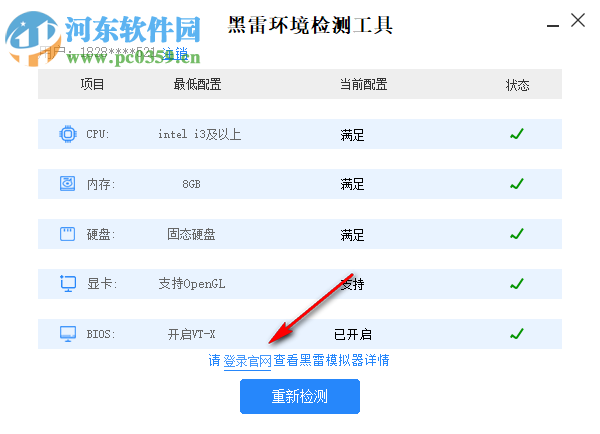The image size is (600, 434).
Task: Click the 黑雷环境检测工具 window title
Action: [310, 25]
